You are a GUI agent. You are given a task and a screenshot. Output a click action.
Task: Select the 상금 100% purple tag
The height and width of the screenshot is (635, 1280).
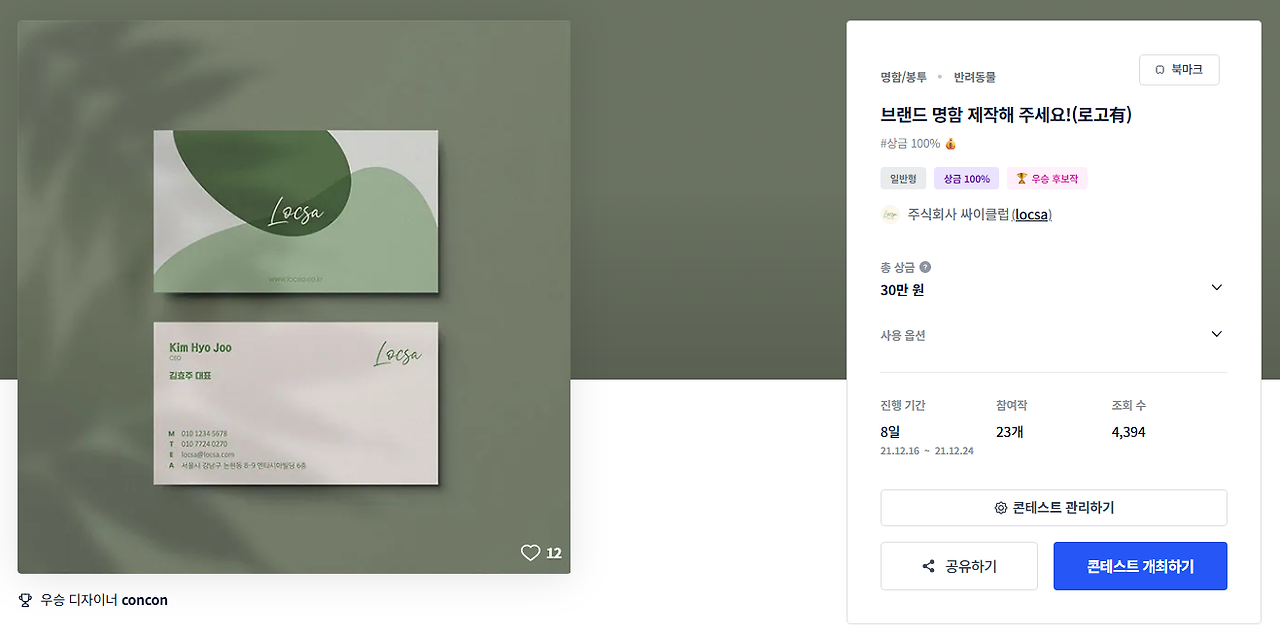[966, 179]
